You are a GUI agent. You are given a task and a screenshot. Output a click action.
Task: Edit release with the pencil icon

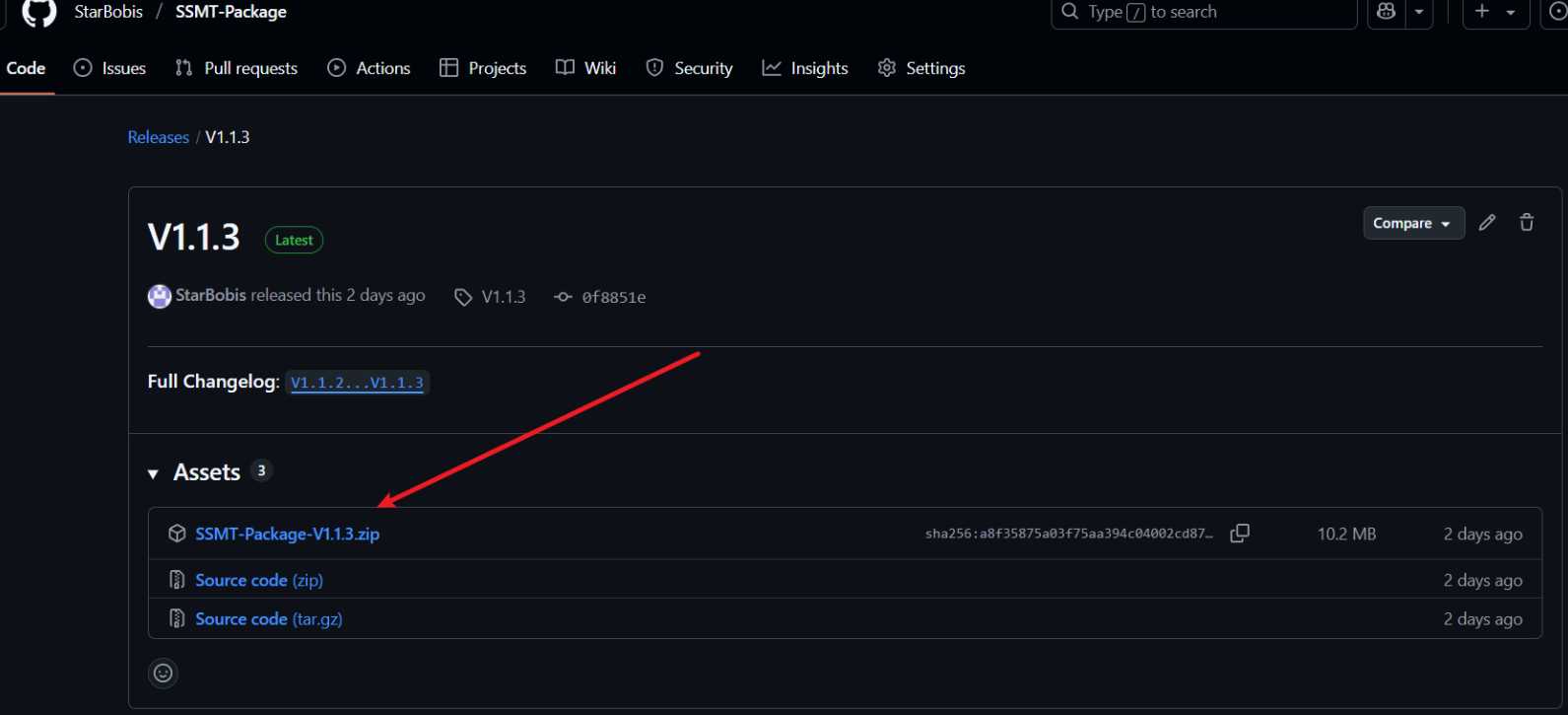coord(1487,223)
